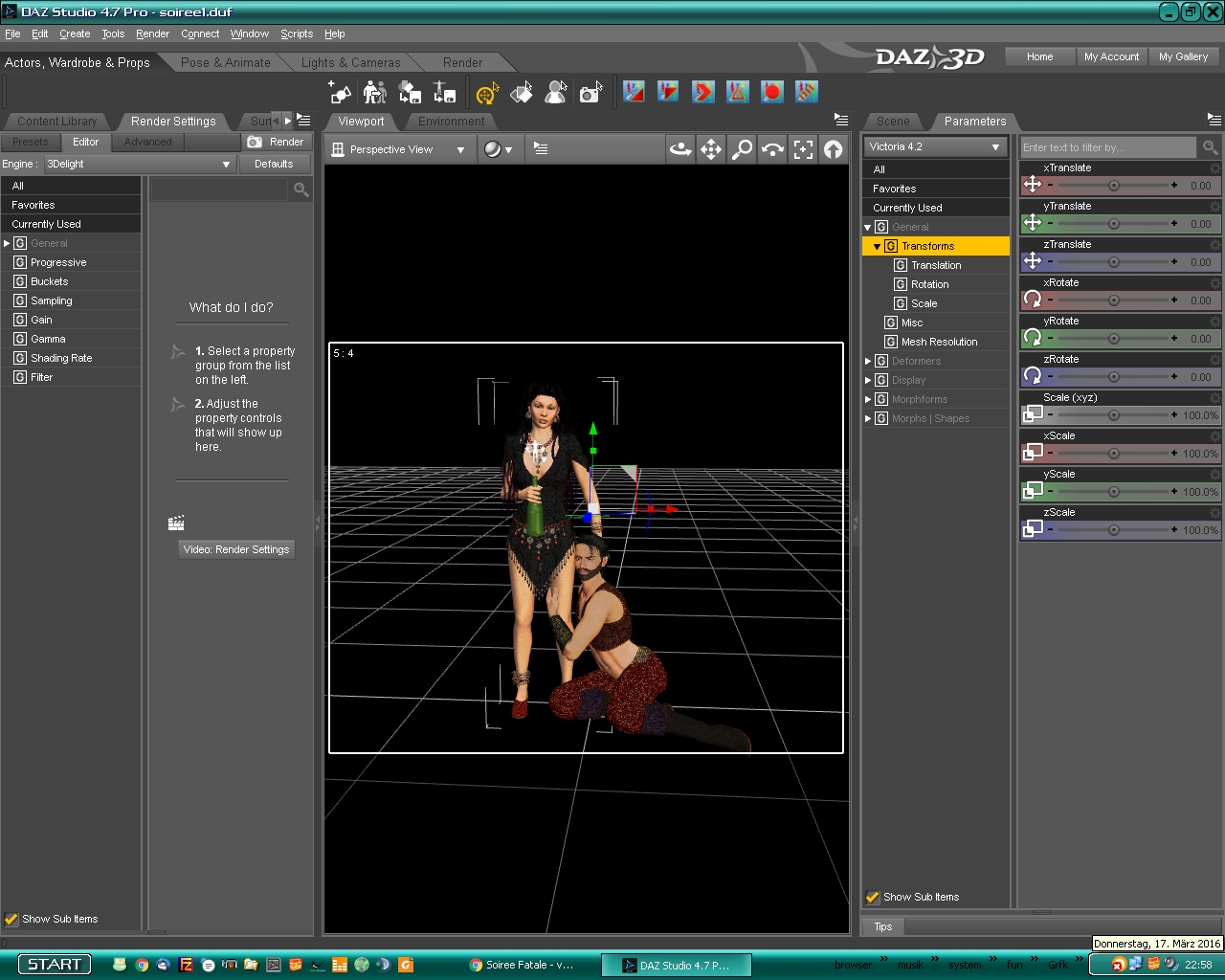Expand the Morphs | Shapes group
This screenshot has width=1225, height=980.
[x=868, y=418]
